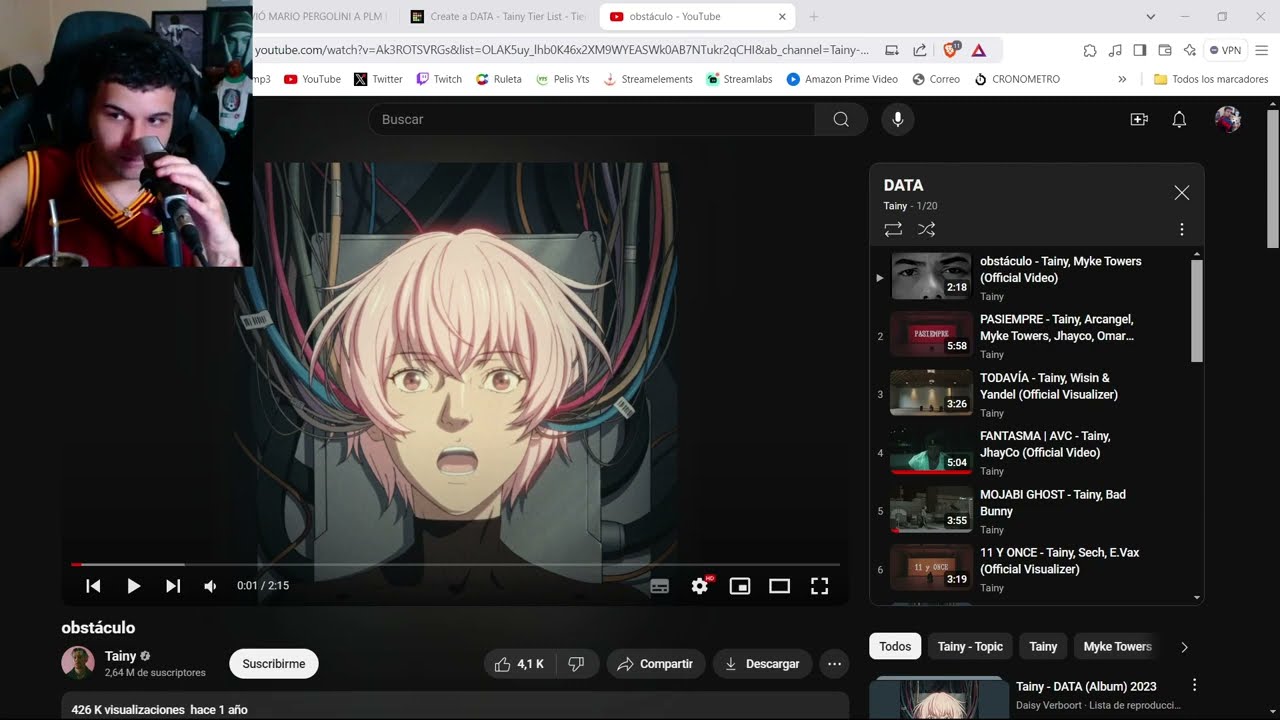
Task: Open browser extensions puzzle icon
Action: click(x=1090, y=50)
